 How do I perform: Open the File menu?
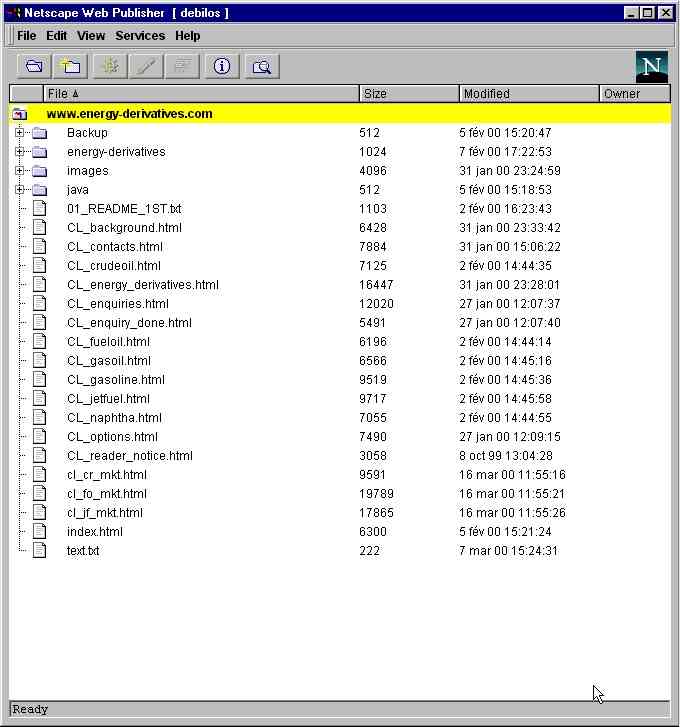[26, 36]
